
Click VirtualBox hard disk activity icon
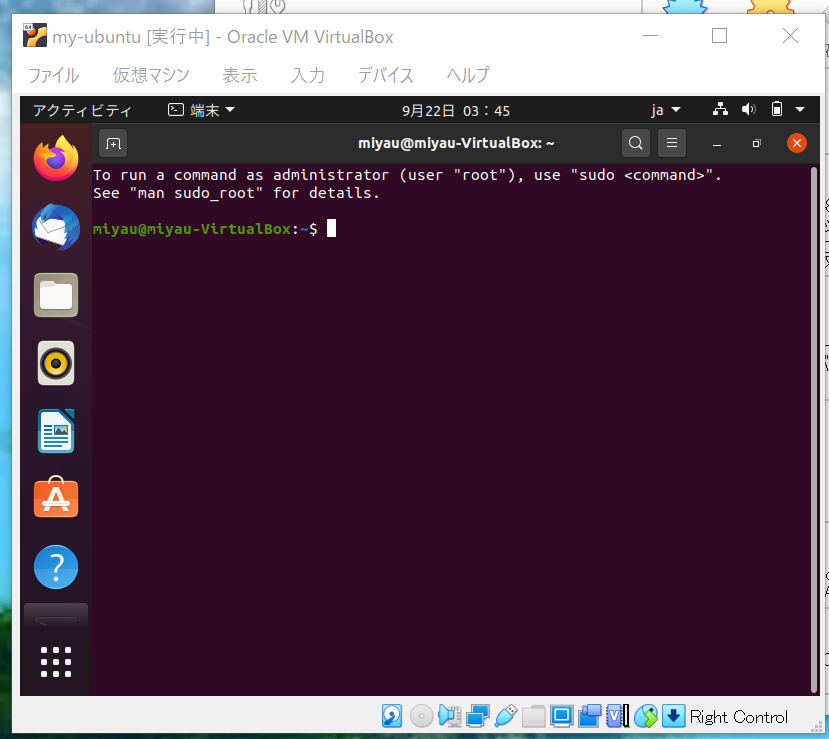[392, 717]
